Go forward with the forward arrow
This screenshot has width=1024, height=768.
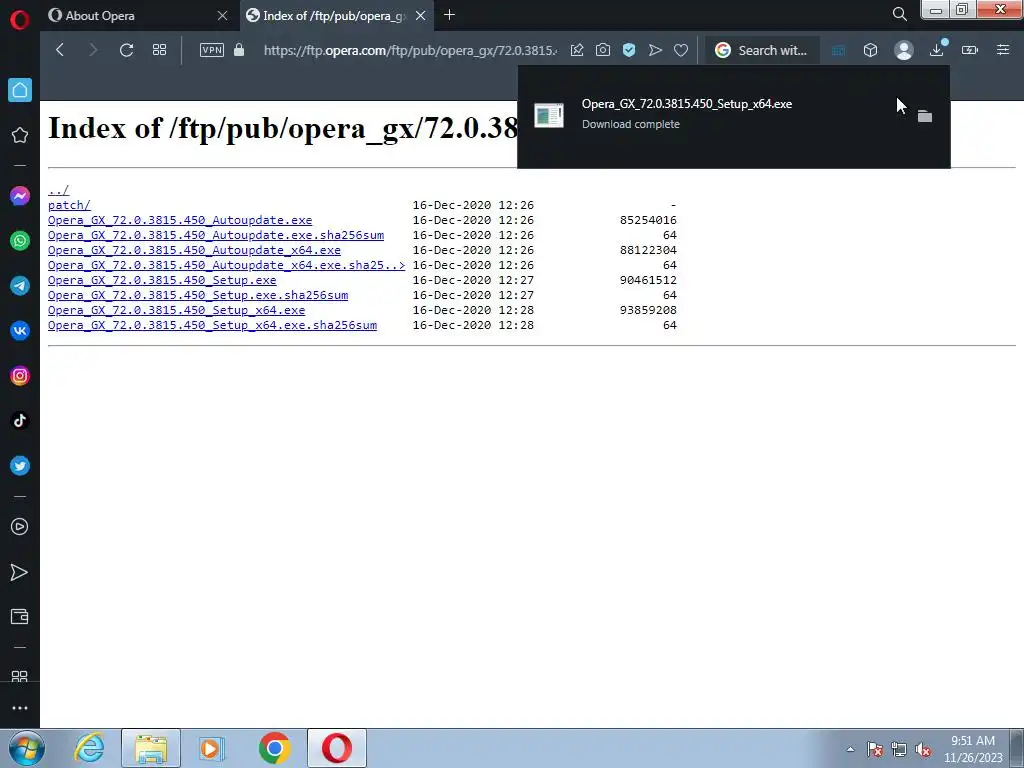click(93, 50)
